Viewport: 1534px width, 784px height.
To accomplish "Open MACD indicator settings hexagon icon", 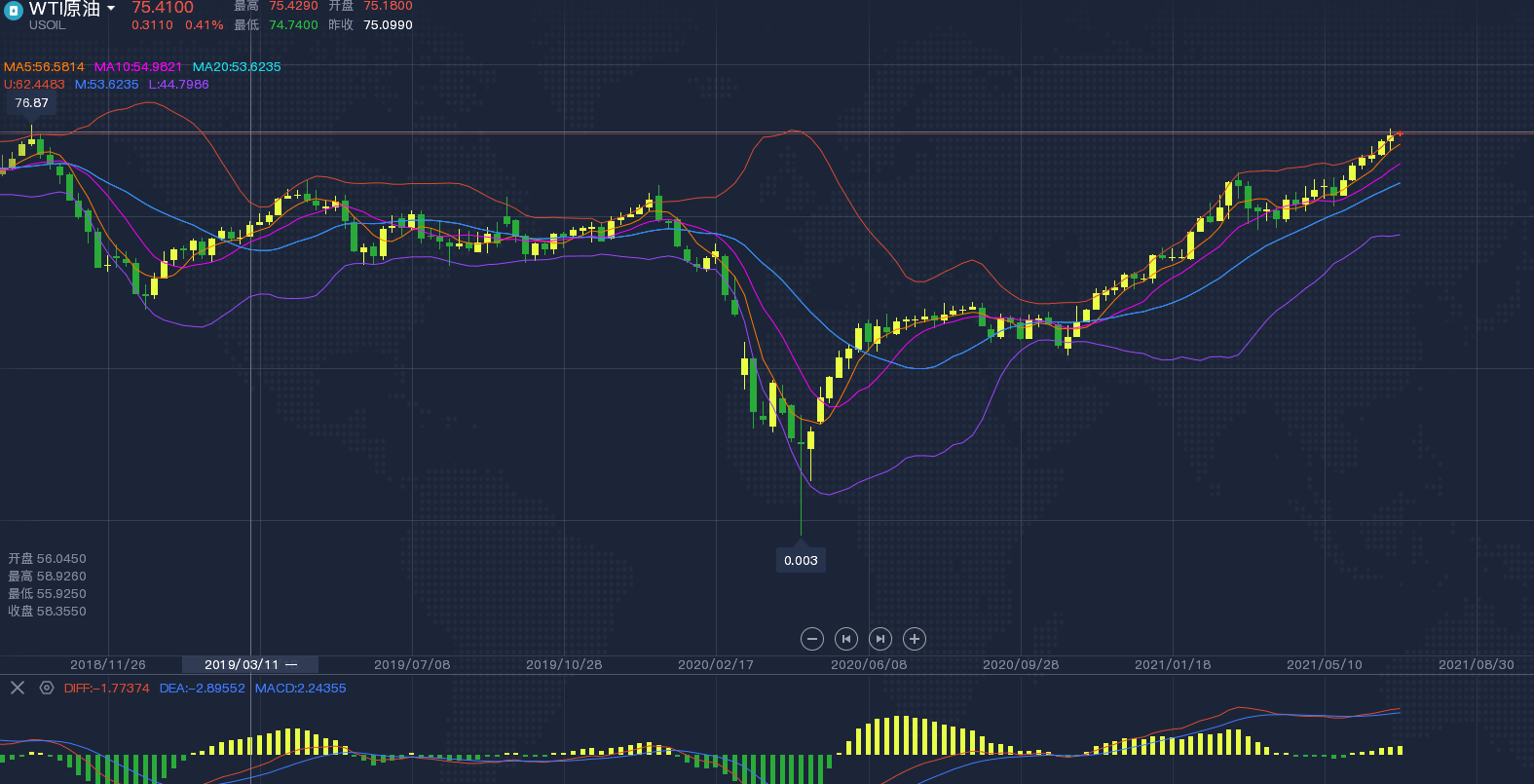I will (x=46, y=688).
